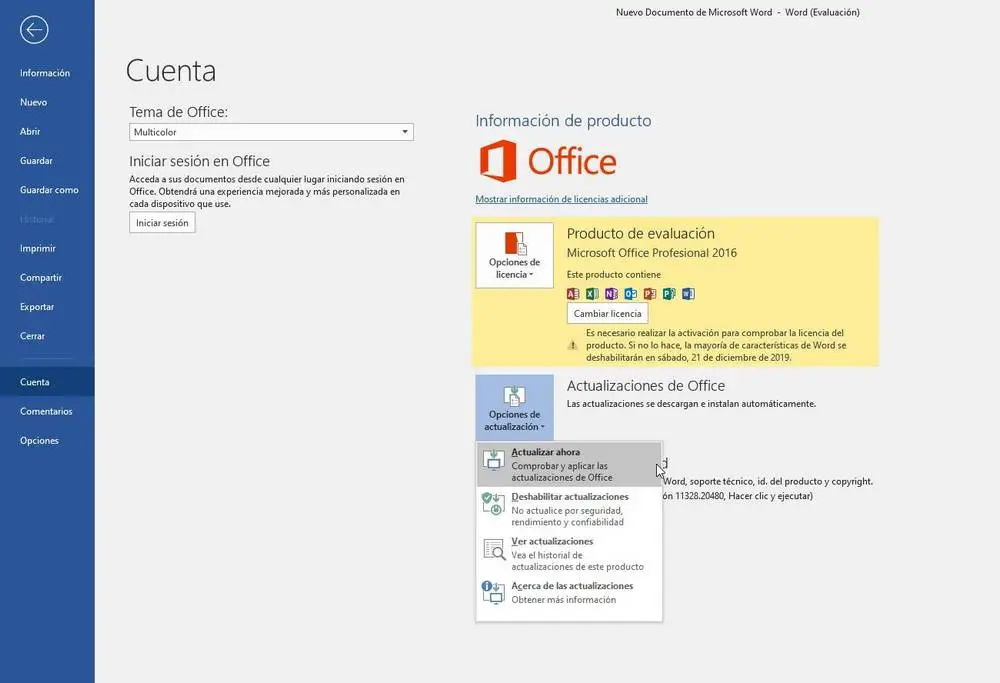Click the Actualizar ahora icon
Image resolution: width=1000 pixels, height=683 pixels.
[494, 459]
